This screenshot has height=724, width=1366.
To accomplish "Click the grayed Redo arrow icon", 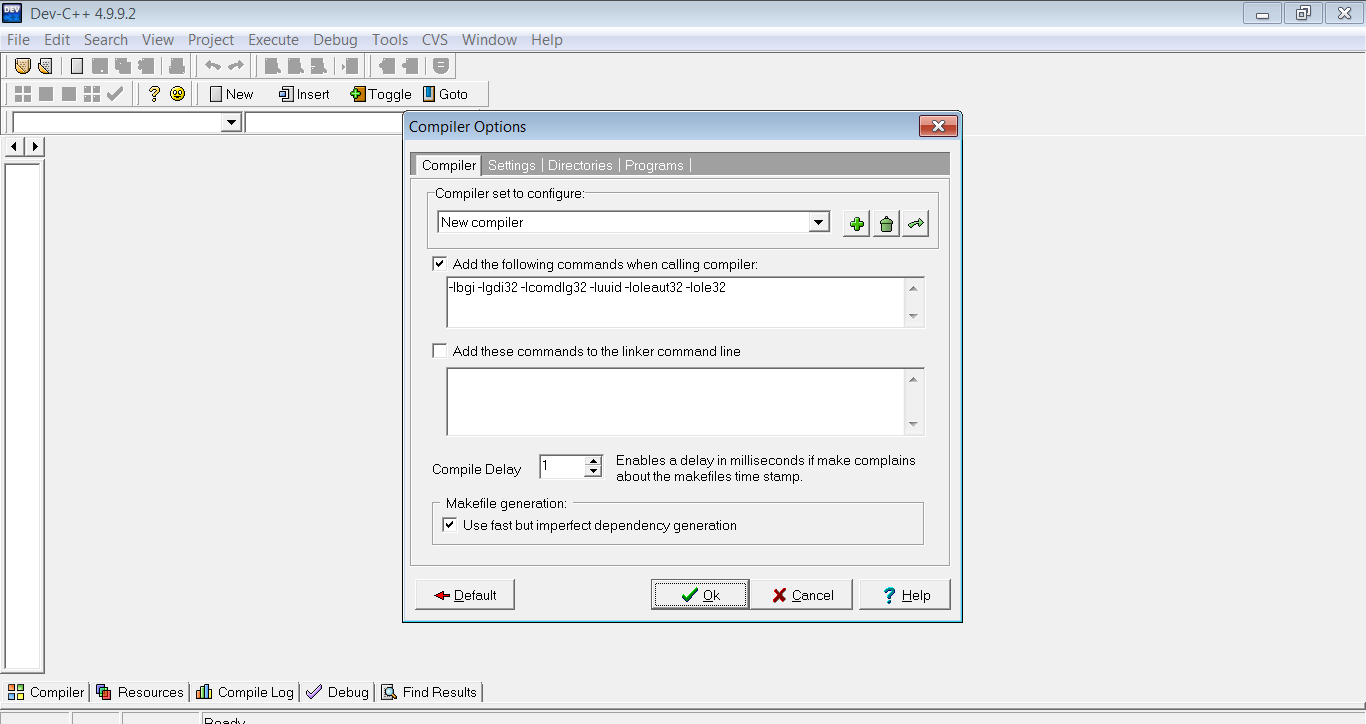I will (x=236, y=66).
